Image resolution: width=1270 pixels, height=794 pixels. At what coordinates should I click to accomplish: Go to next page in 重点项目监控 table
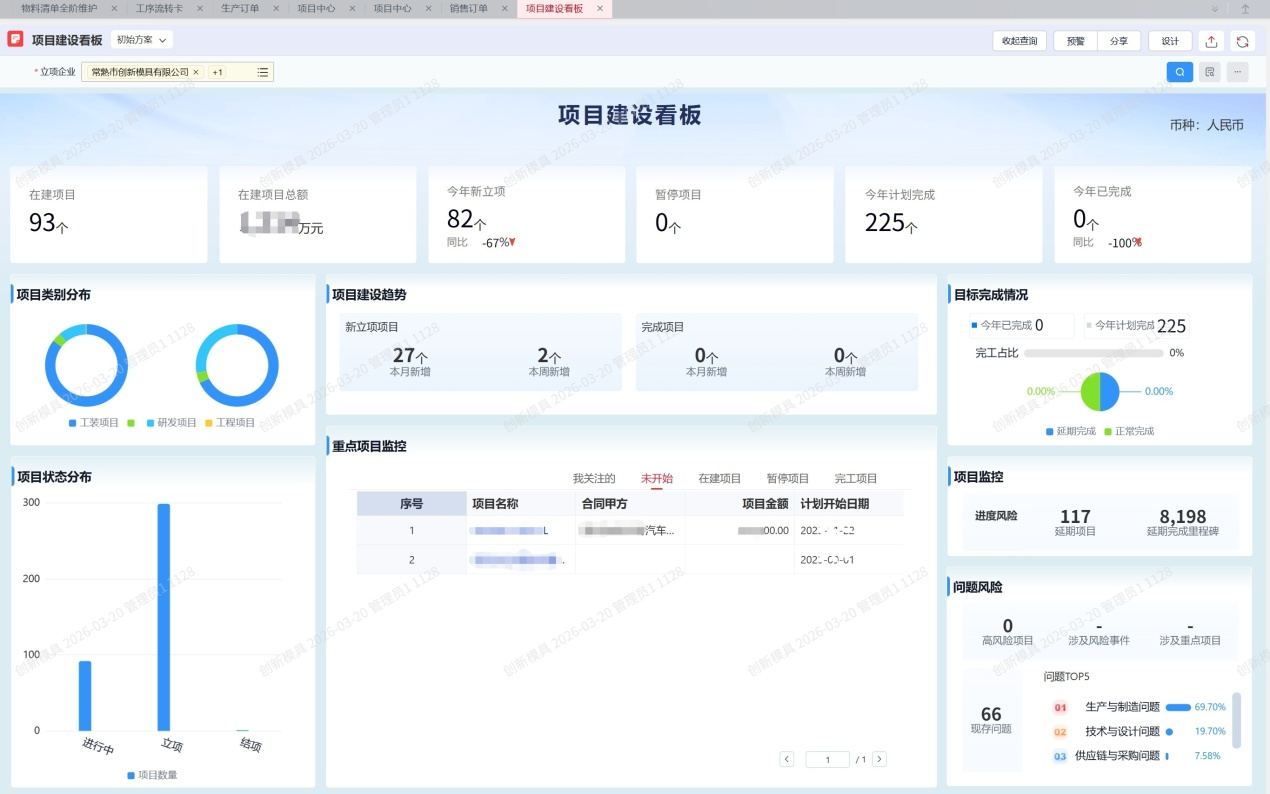point(879,760)
